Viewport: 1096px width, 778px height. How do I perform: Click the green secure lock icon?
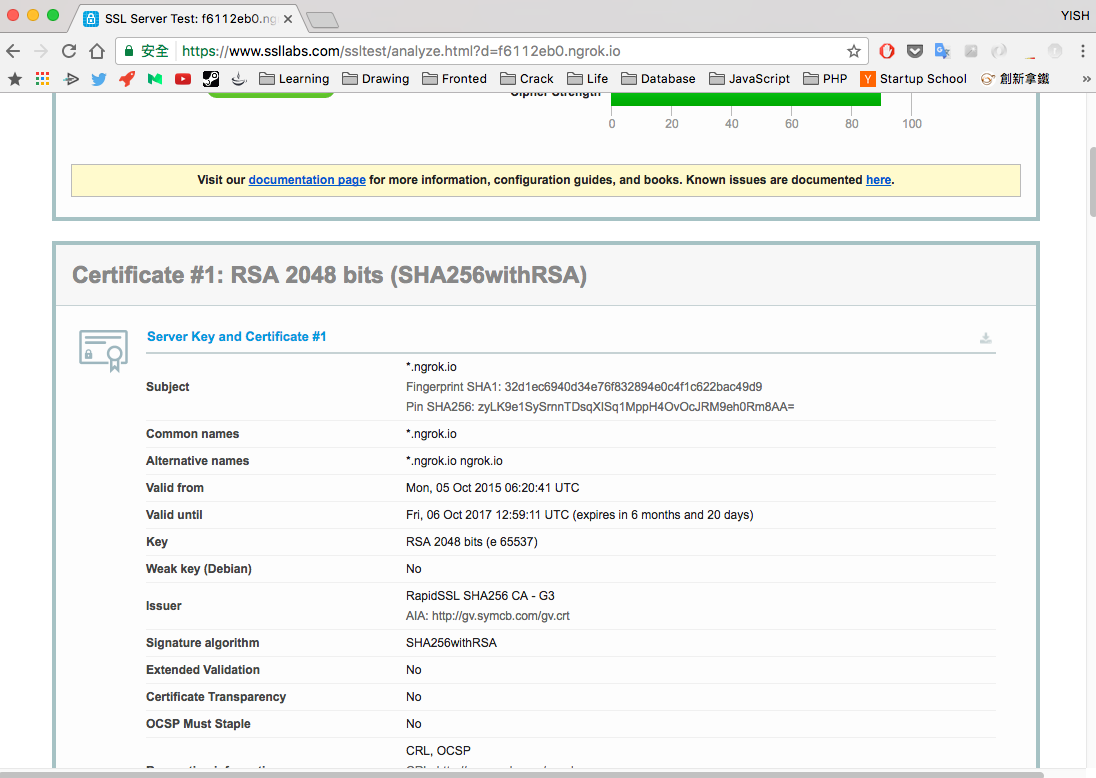coord(129,51)
